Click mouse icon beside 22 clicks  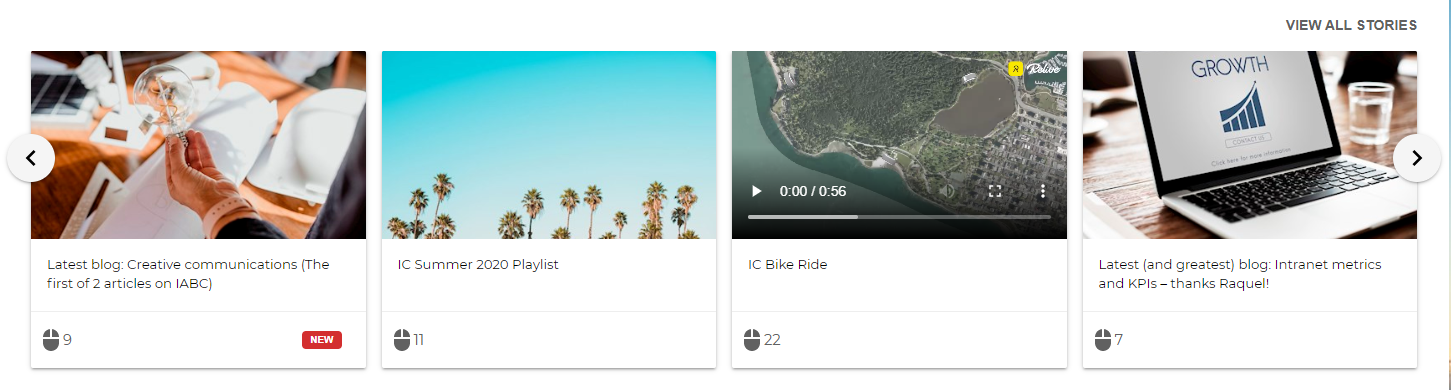click(x=752, y=340)
